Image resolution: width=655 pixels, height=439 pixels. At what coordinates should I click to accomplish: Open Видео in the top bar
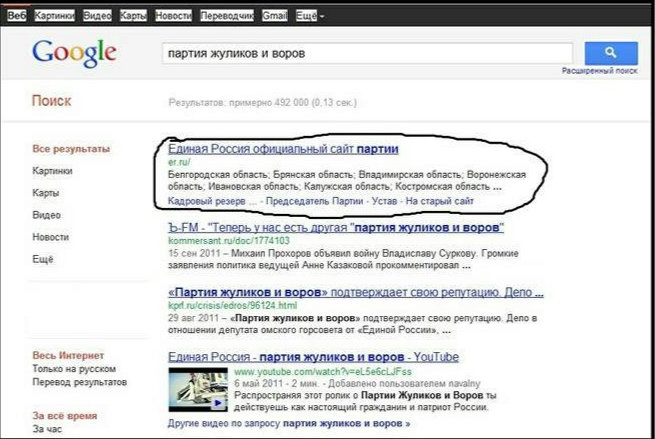point(97,16)
